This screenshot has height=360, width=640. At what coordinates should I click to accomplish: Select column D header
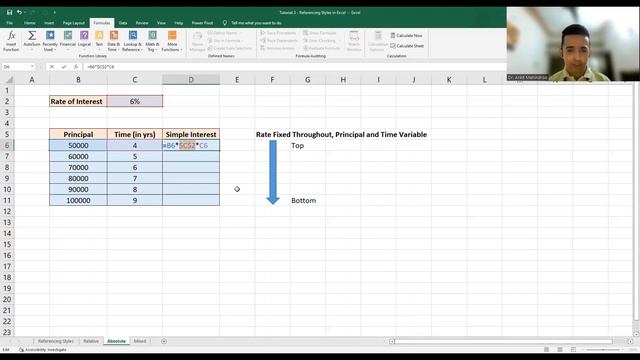click(191, 80)
